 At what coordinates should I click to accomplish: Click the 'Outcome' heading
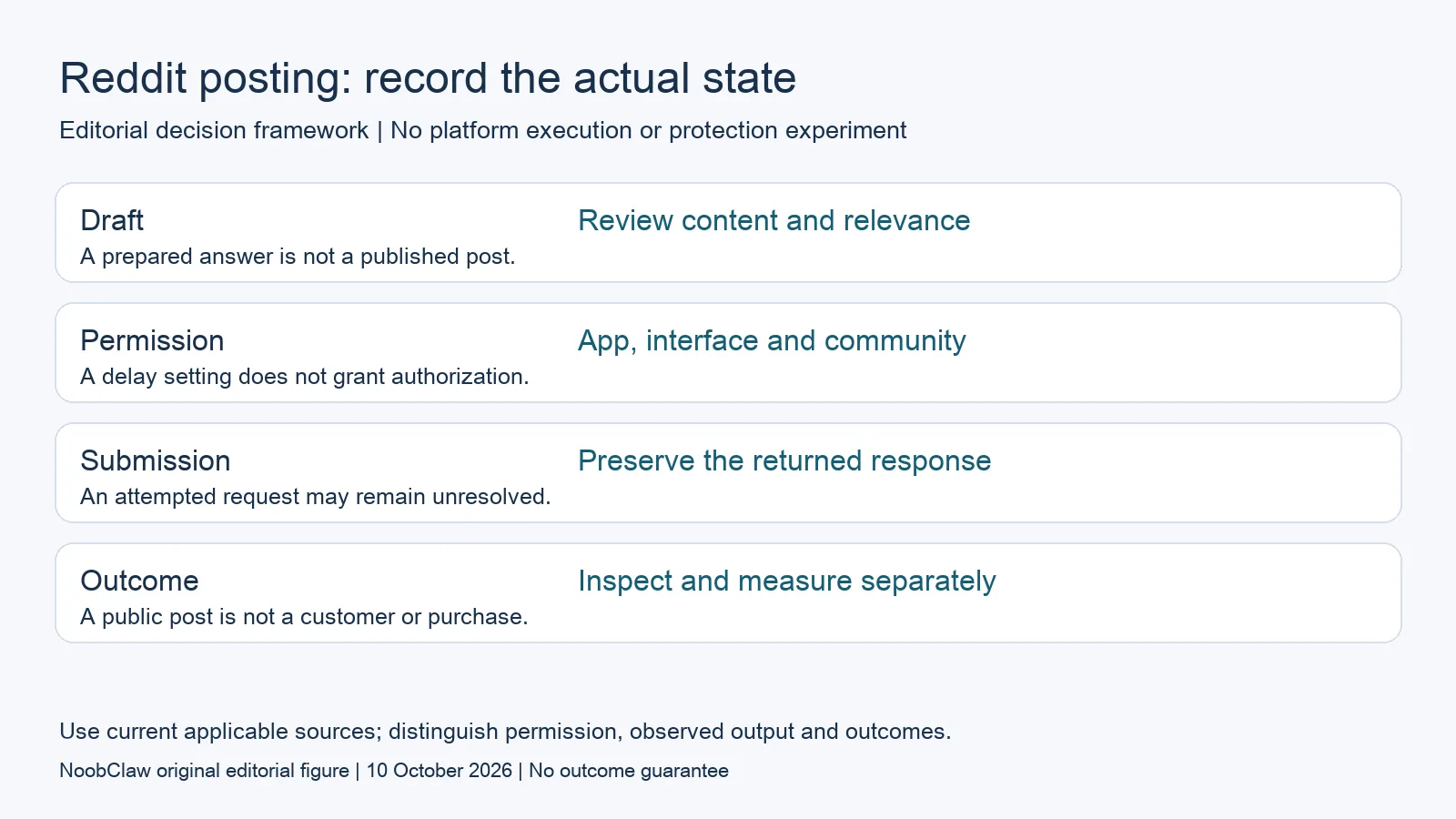tap(139, 581)
